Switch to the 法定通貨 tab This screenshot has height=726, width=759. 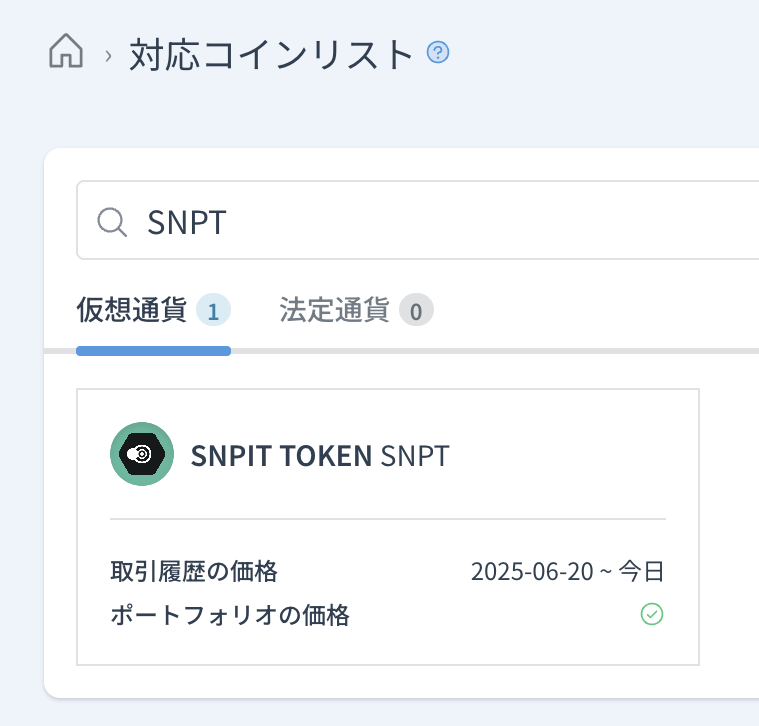click(x=335, y=311)
